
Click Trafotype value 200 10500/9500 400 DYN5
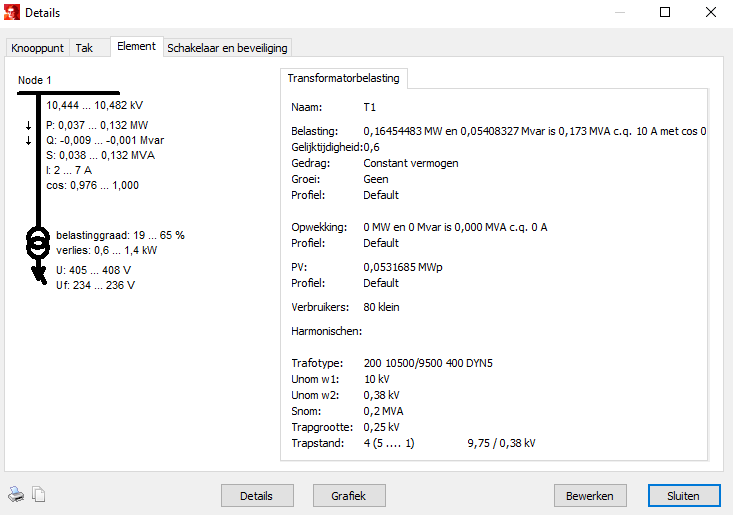pos(428,363)
